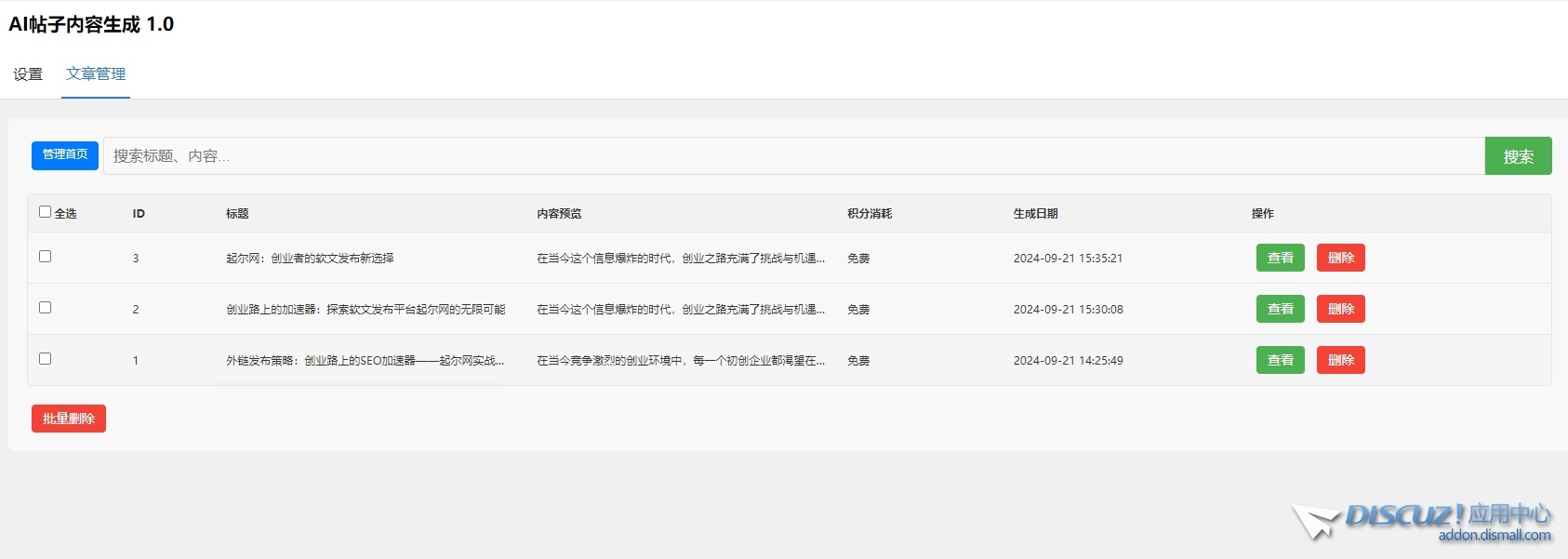
Task: Click the 标题 column header
Action: [237, 214]
